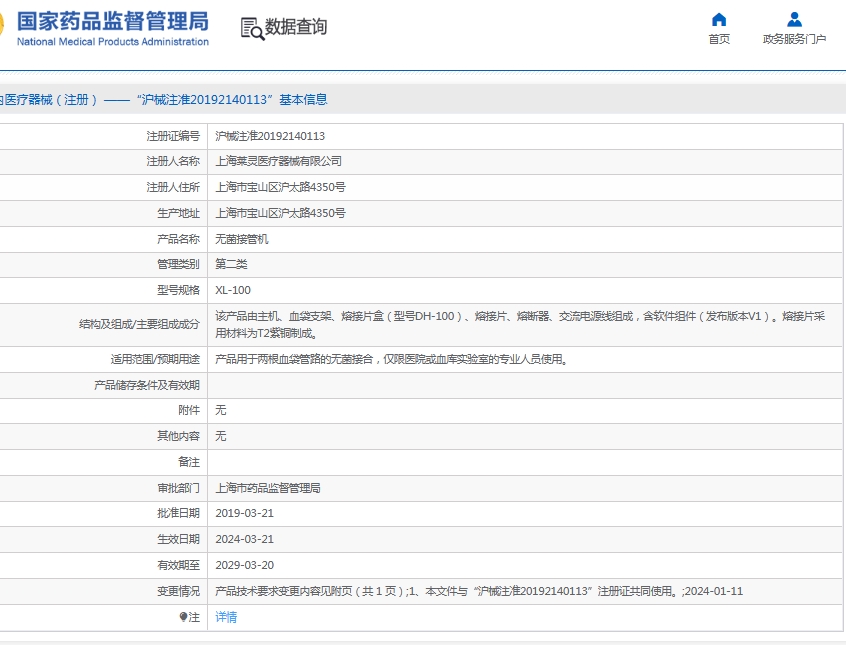Viewport: 846px width, 645px height.
Task: Click approving department 上海市药品监督管理局
Action: 268,488
